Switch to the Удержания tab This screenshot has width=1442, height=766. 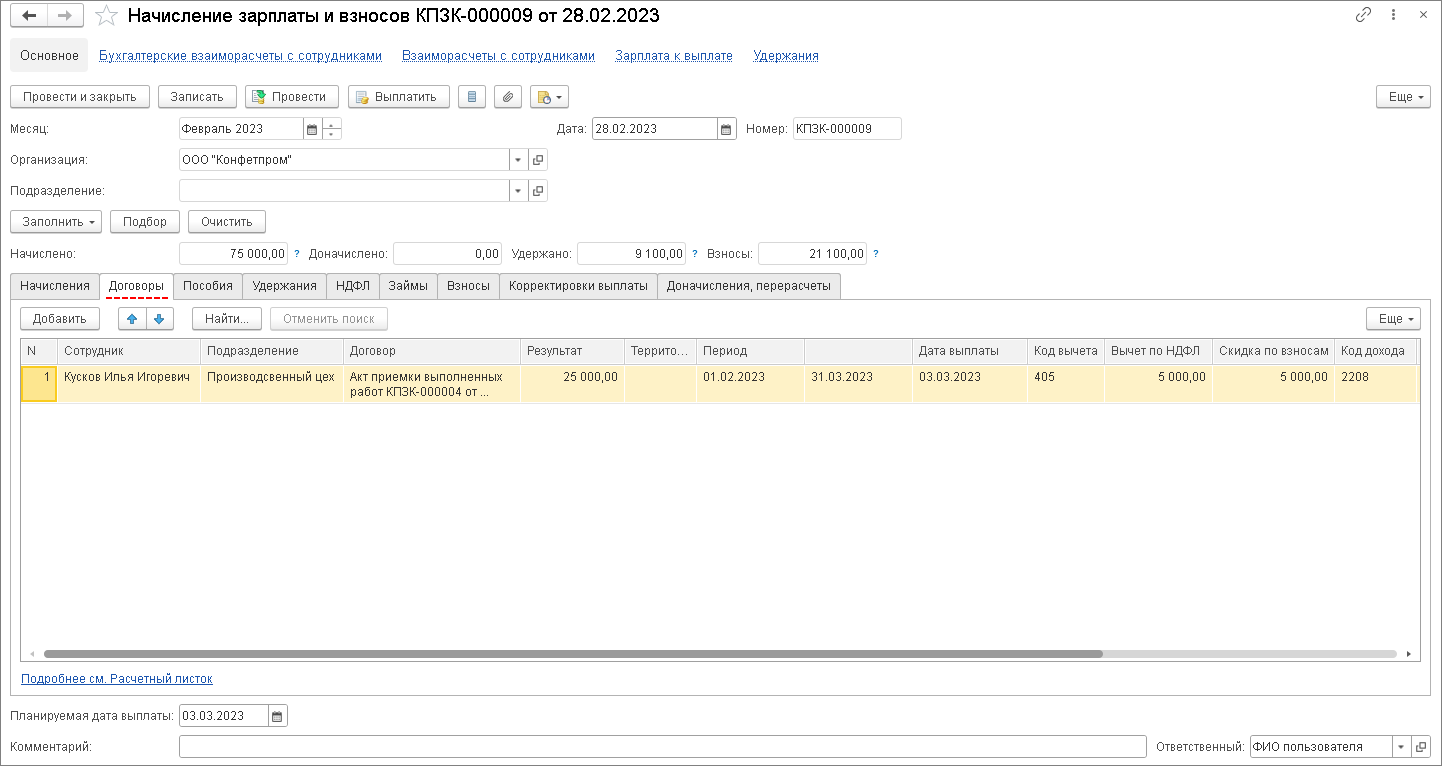(x=285, y=286)
